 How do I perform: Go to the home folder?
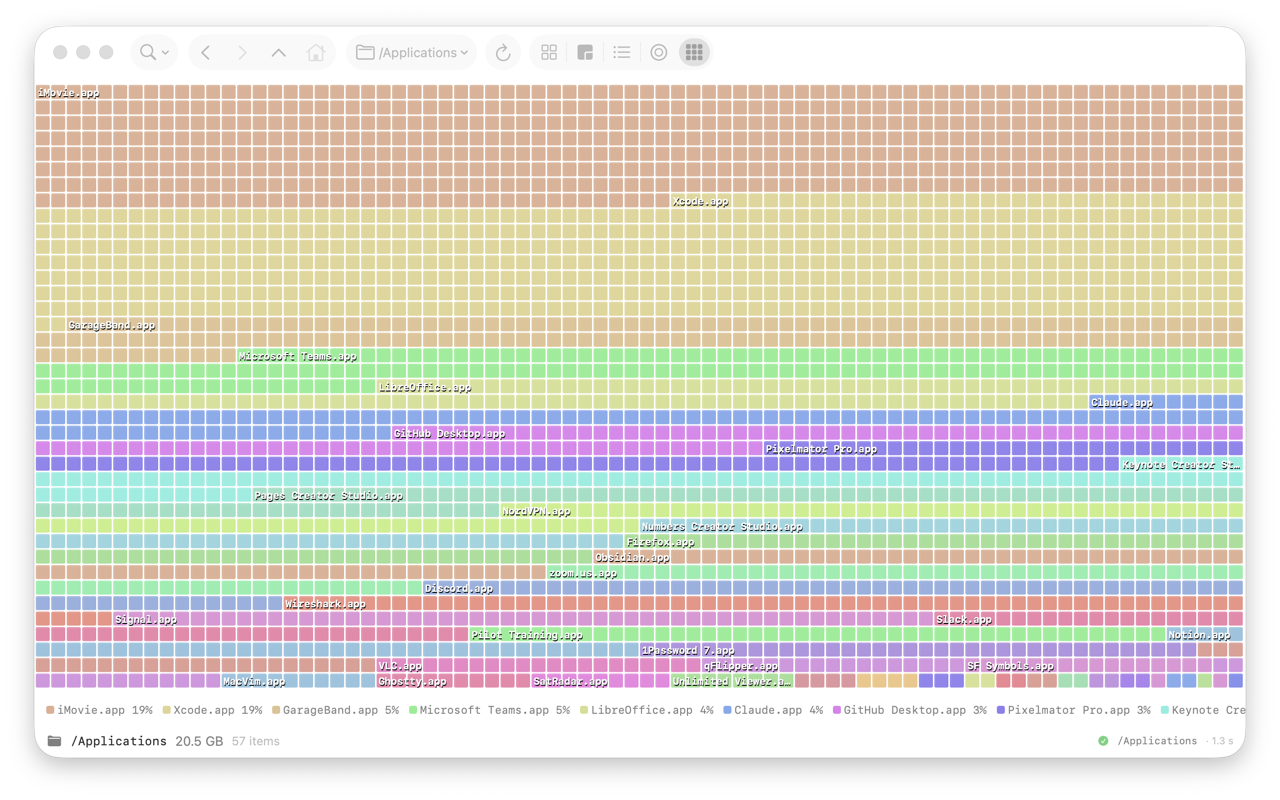point(316,52)
